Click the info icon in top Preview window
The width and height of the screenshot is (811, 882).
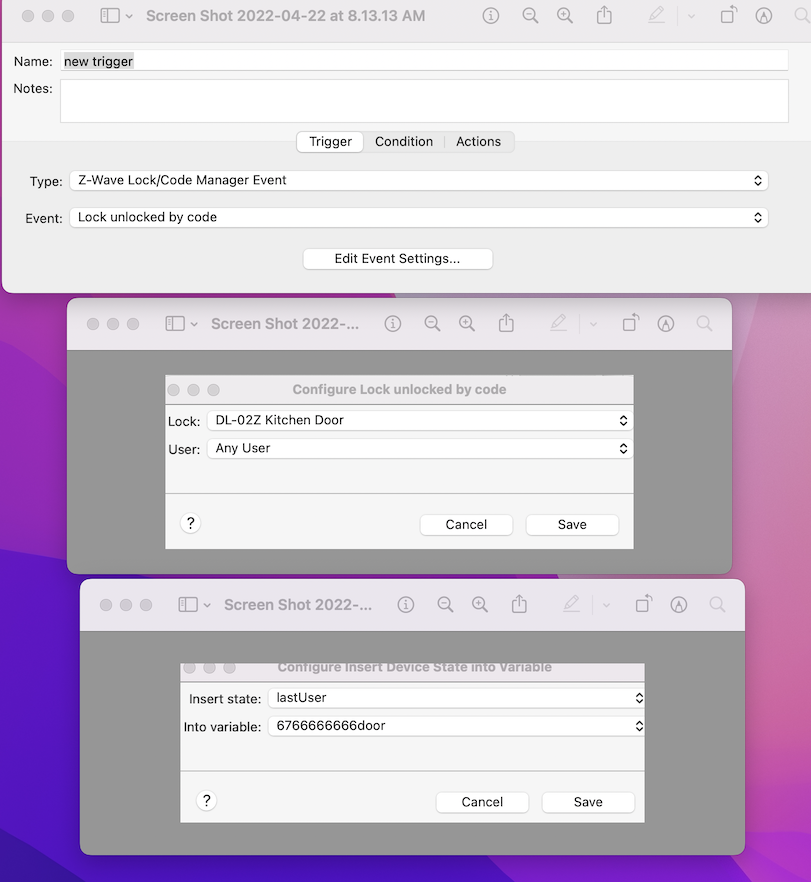490,16
